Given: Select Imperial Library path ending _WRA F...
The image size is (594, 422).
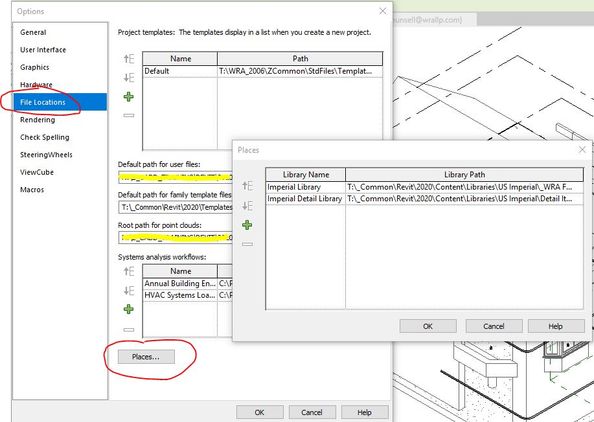Looking at the screenshot, I should 464,187.
